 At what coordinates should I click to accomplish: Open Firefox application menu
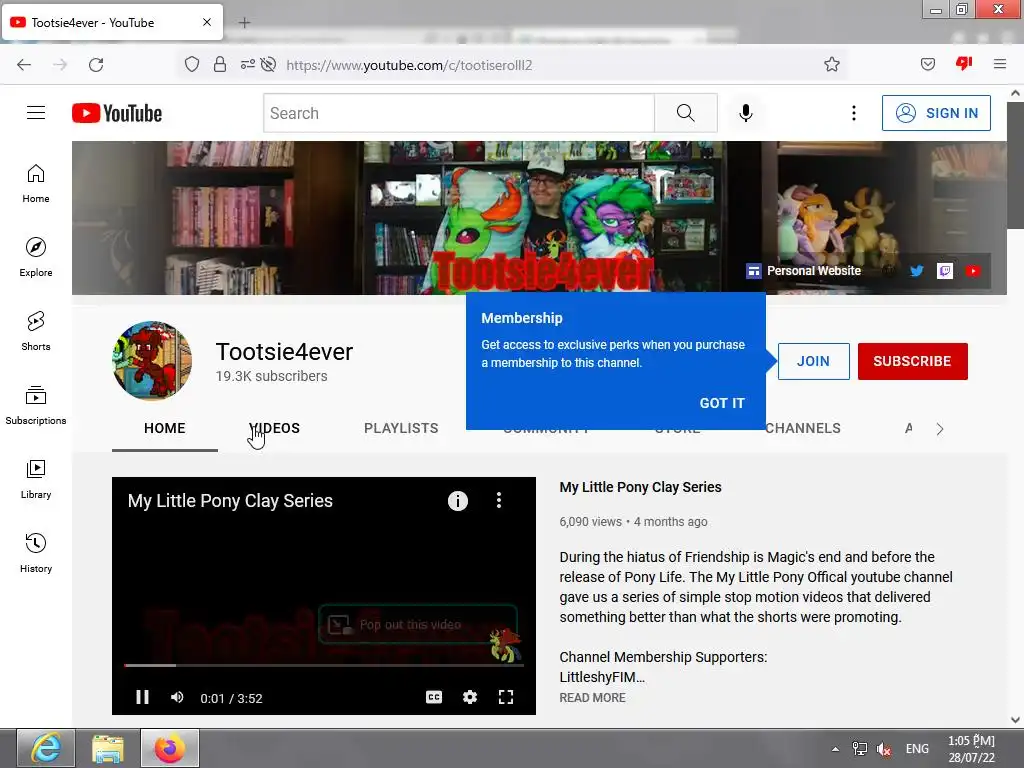tap(1000, 64)
